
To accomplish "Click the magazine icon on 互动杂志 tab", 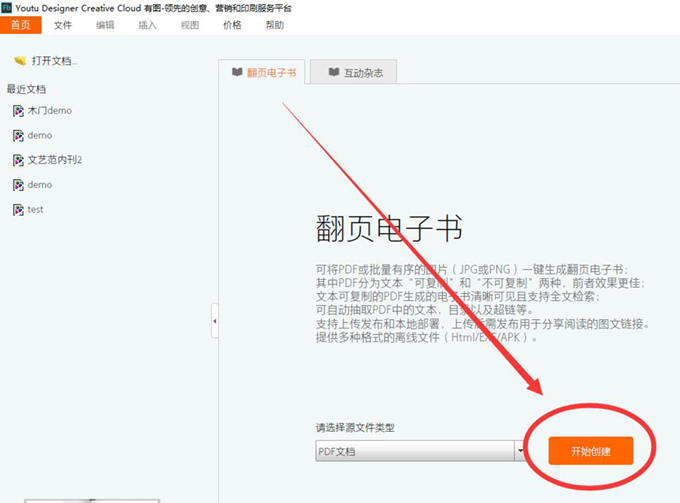I will point(329,73).
